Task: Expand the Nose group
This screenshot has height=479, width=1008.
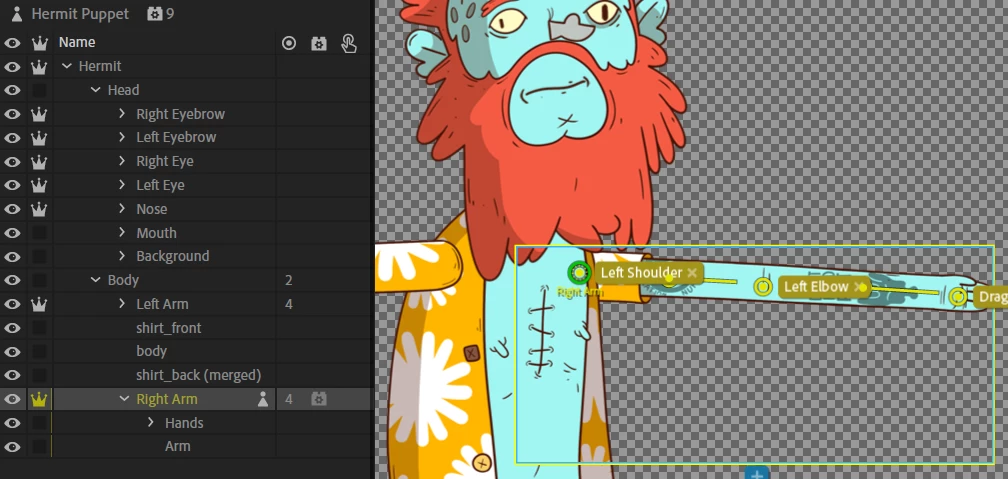Action: pos(122,209)
